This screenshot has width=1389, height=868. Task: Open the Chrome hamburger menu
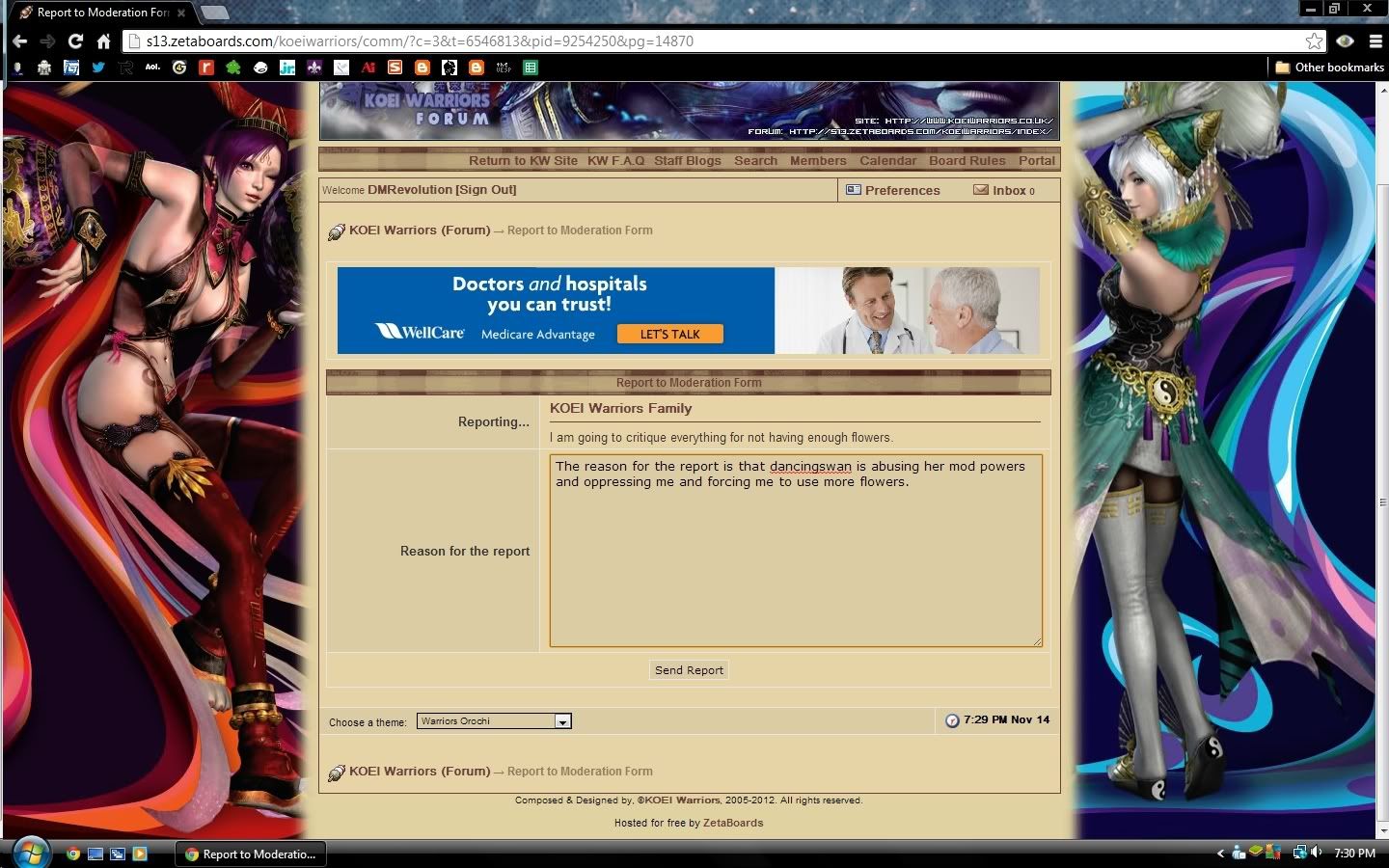(1375, 41)
